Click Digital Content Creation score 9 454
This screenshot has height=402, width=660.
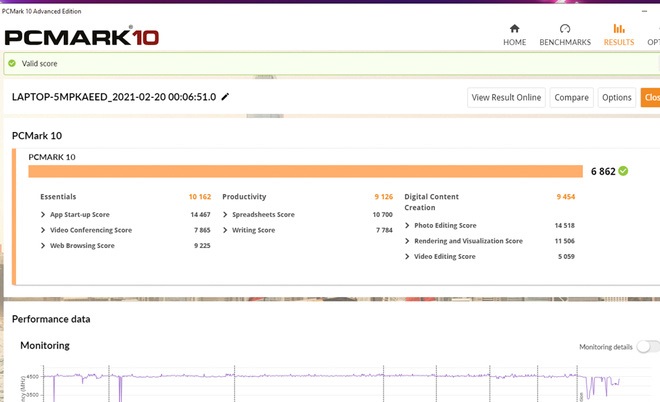coord(566,197)
